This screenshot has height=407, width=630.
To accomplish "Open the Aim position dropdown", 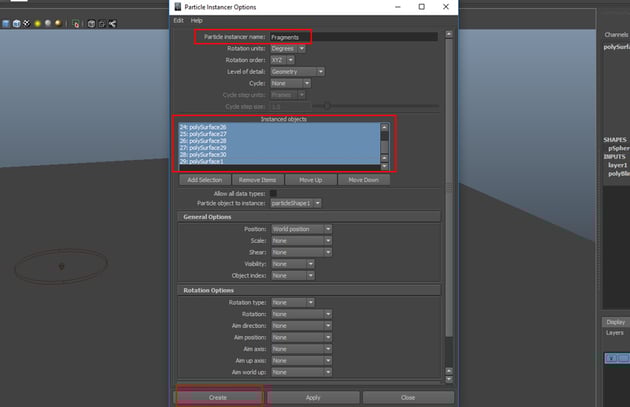I will (301, 337).
